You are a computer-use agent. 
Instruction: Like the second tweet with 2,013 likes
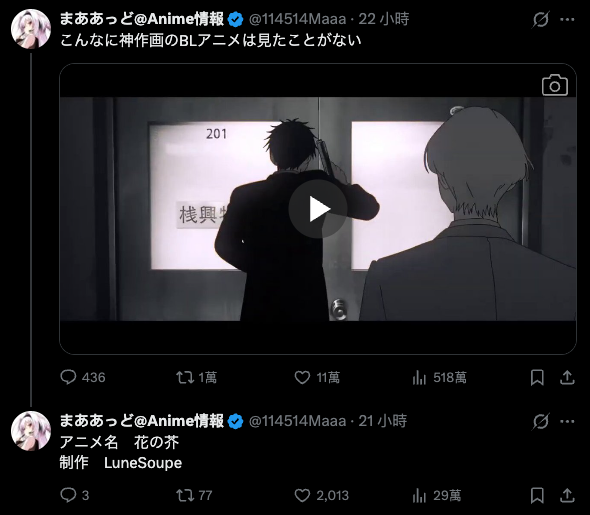[x=321, y=495]
